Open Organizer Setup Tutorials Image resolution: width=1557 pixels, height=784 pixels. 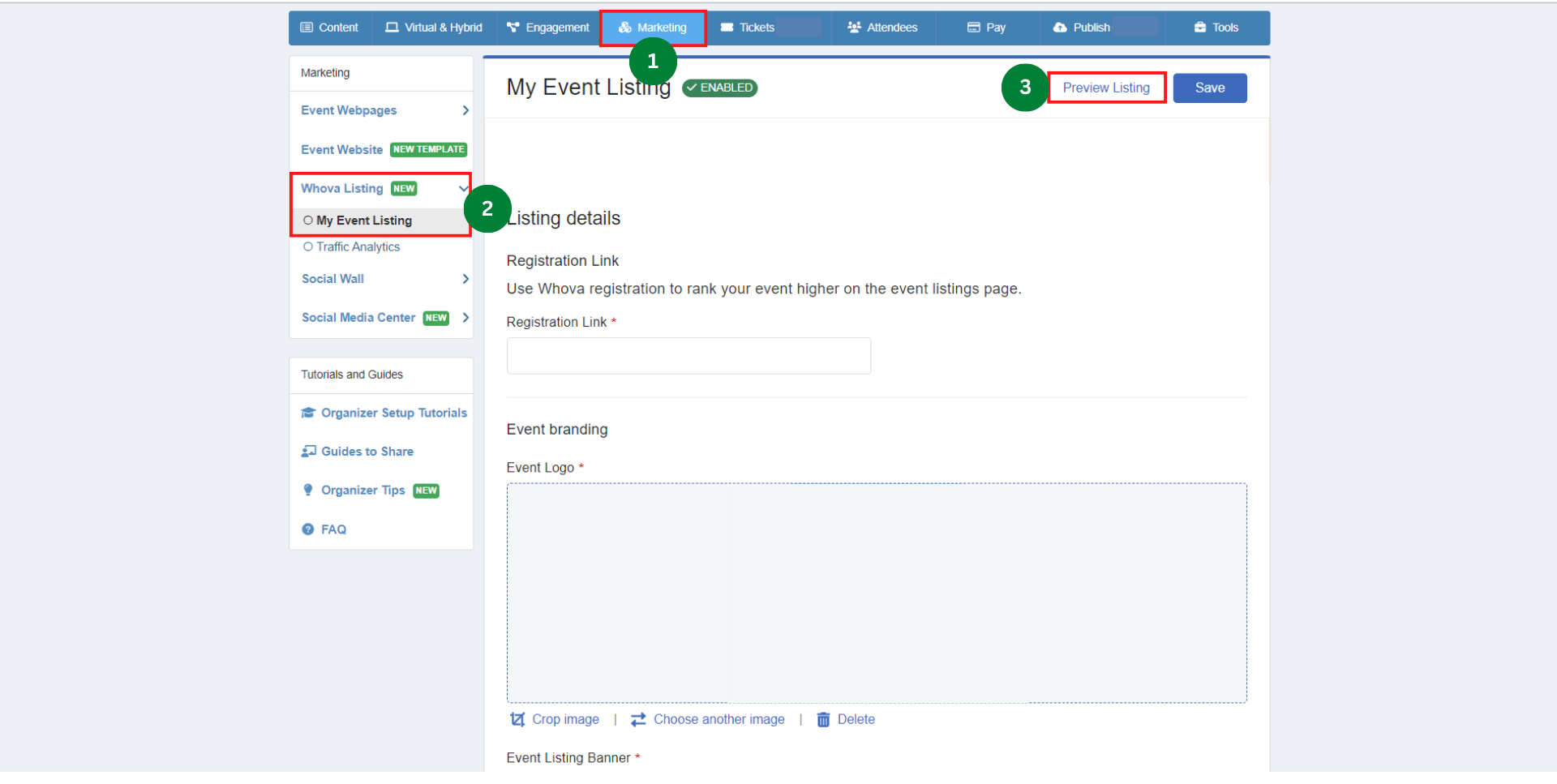tap(394, 413)
